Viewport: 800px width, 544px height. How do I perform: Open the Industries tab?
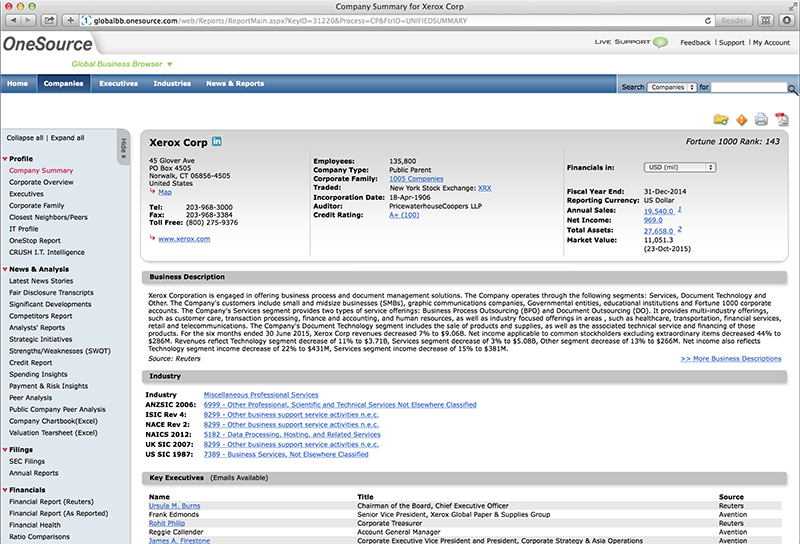click(172, 84)
